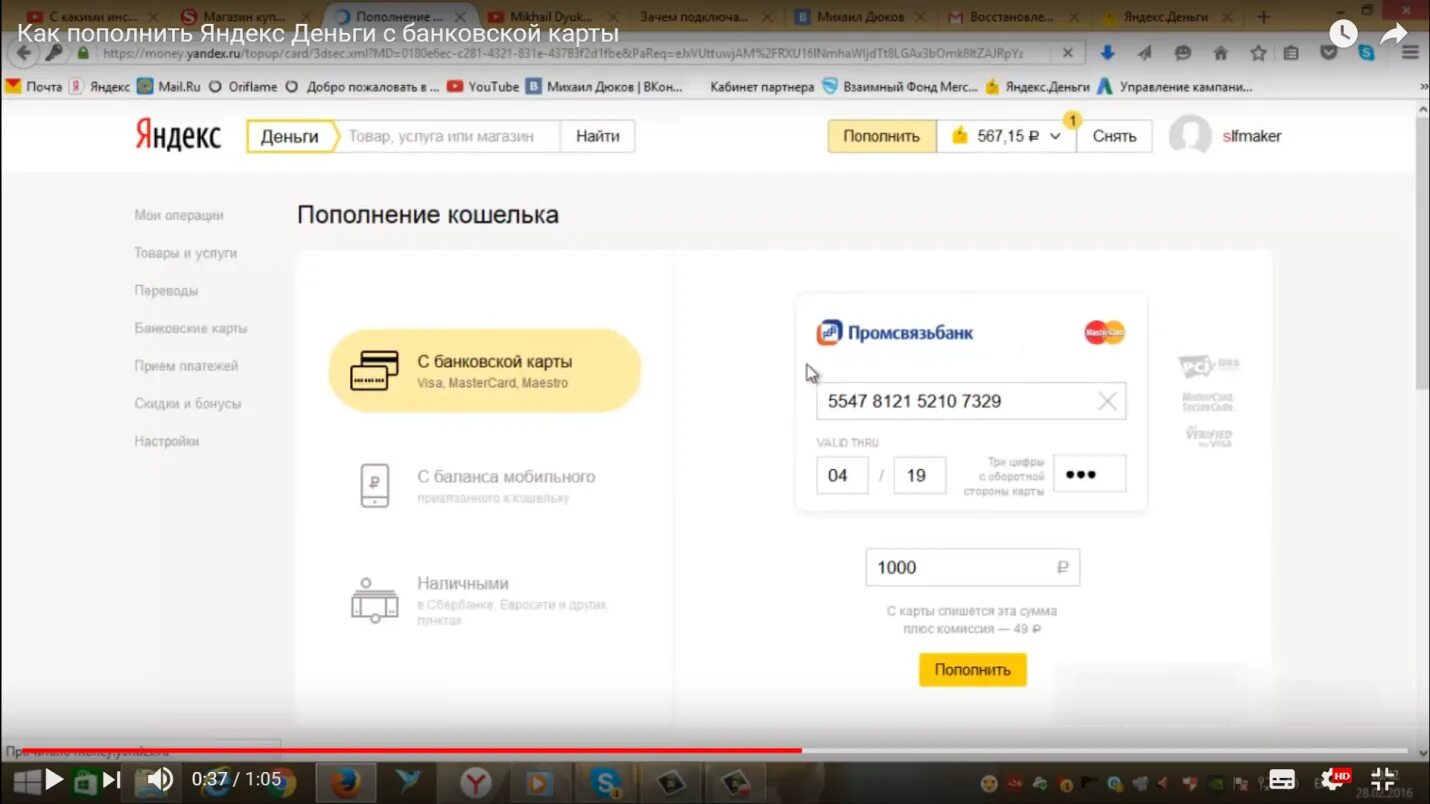The height and width of the screenshot is (804, 1430).
Task: Click the mobile phone icon beside С баланса мобильного
Action: pyautogui.click(x=374, y=485)
